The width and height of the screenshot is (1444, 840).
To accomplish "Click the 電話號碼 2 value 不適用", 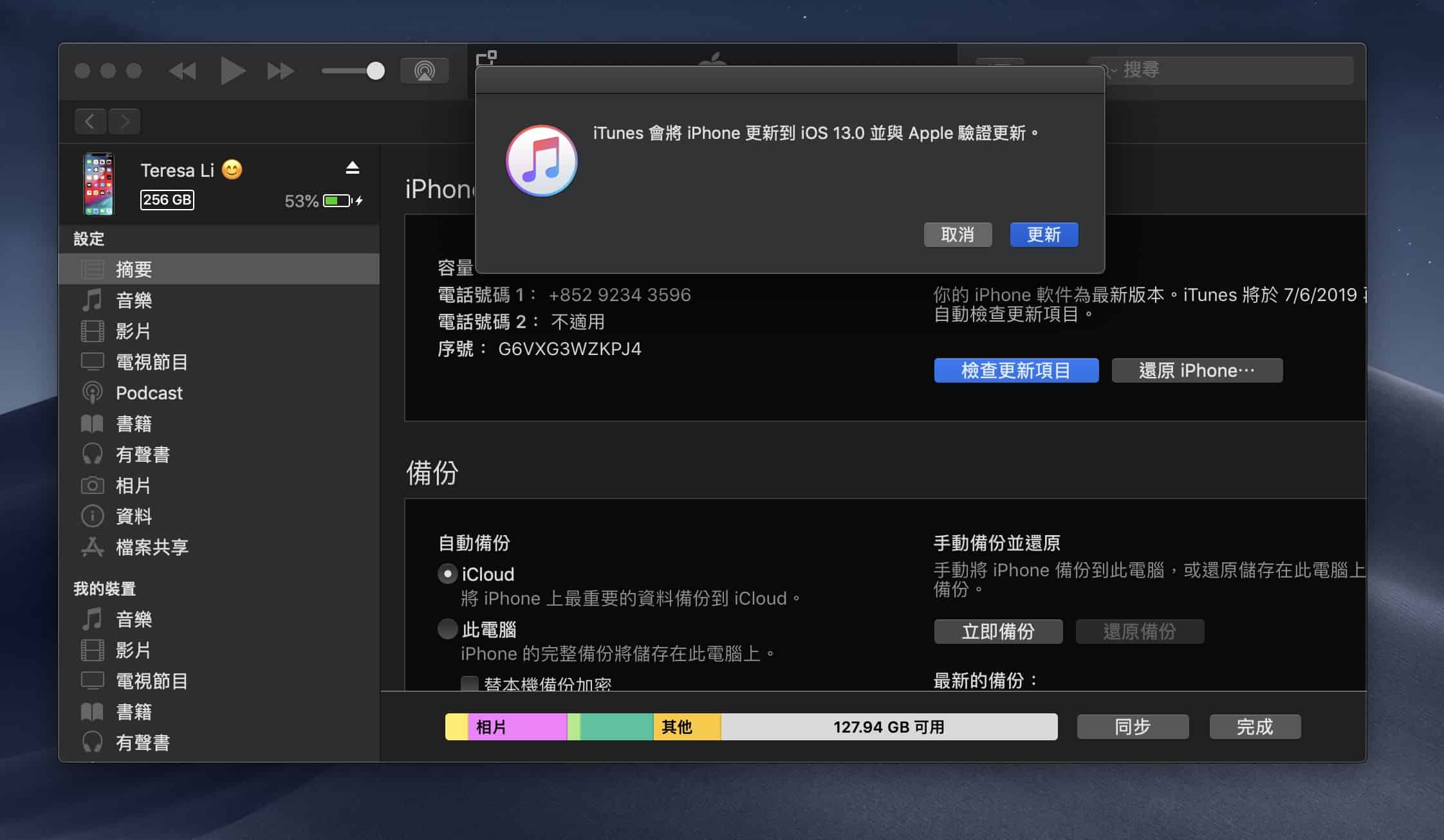I will pos(578,322).
